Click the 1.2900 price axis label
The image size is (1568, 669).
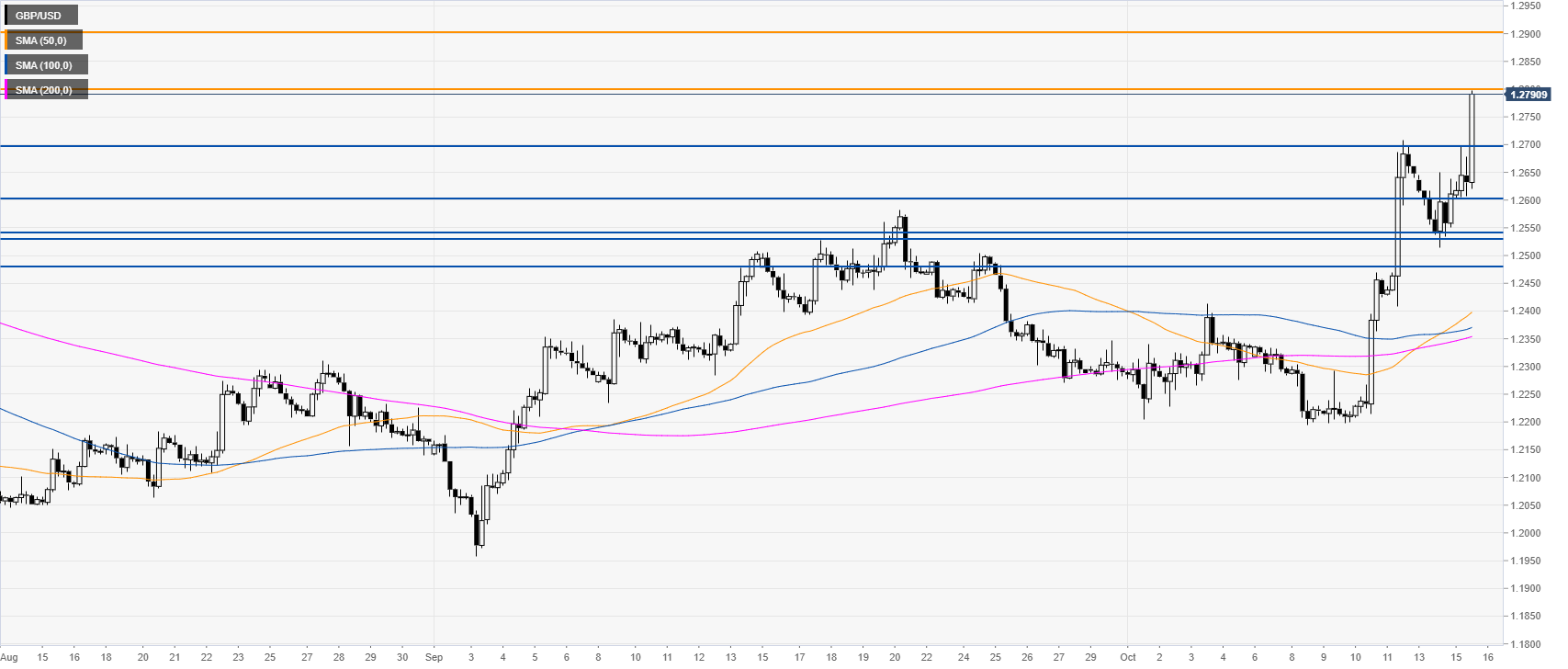point(1528,34)
